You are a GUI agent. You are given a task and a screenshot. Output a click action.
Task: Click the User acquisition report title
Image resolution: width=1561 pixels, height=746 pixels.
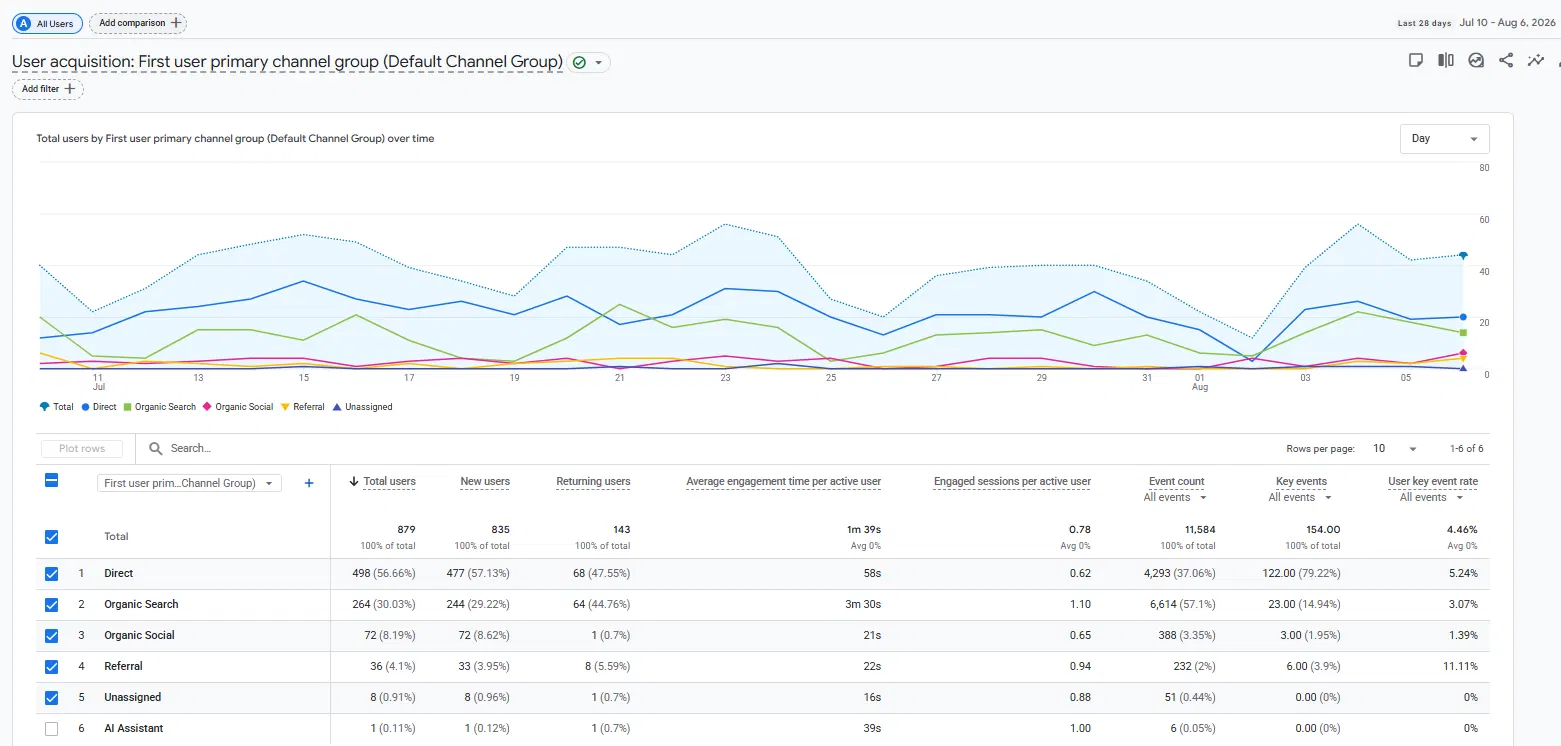coord(287,62)
